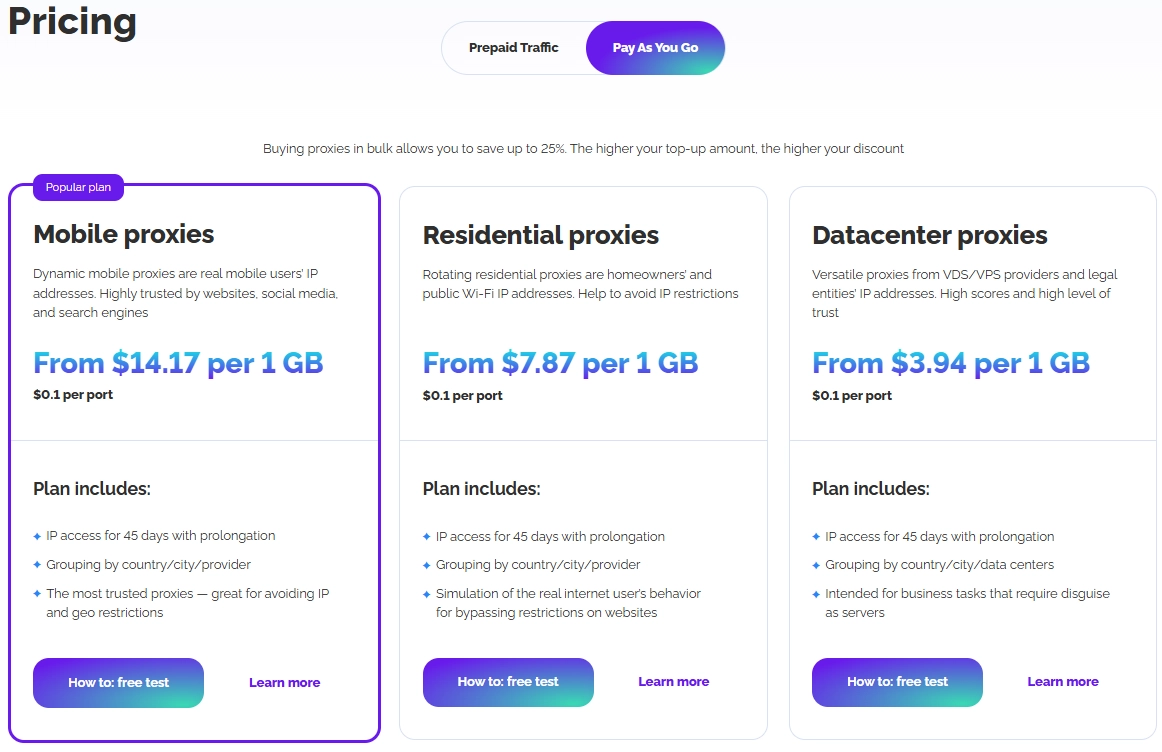Learn more about Residential proxies
The height and width of the screenshot is (752, 1162).
(673, 682)
